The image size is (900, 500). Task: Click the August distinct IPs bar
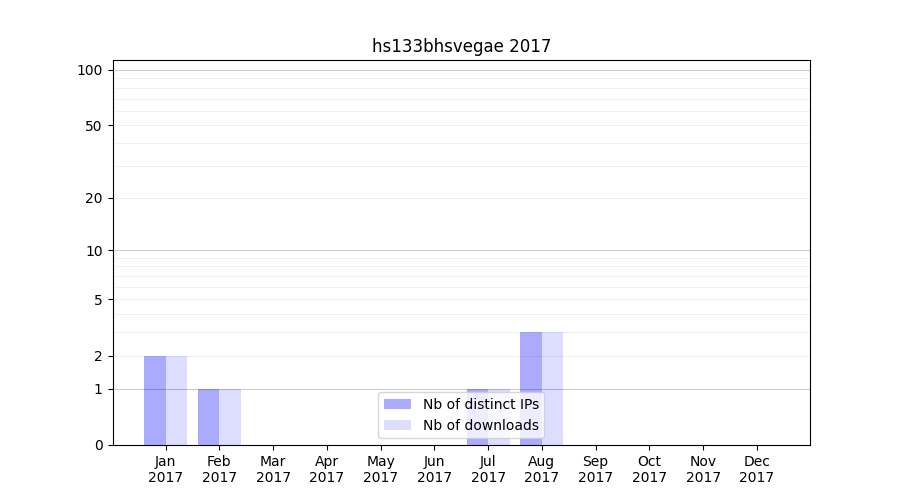[x=531, y=388]
